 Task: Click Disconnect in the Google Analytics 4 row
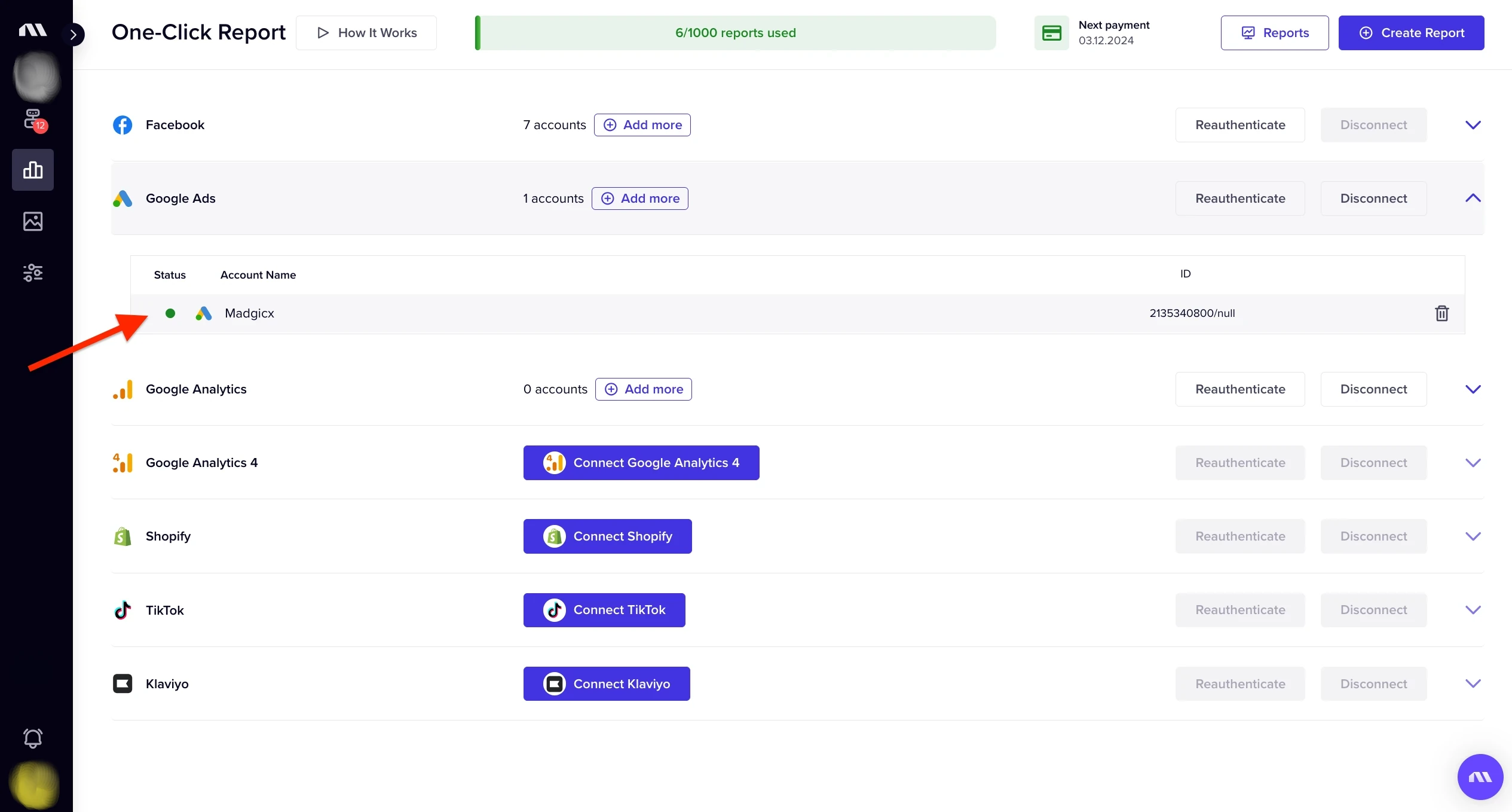point(1373,463)
